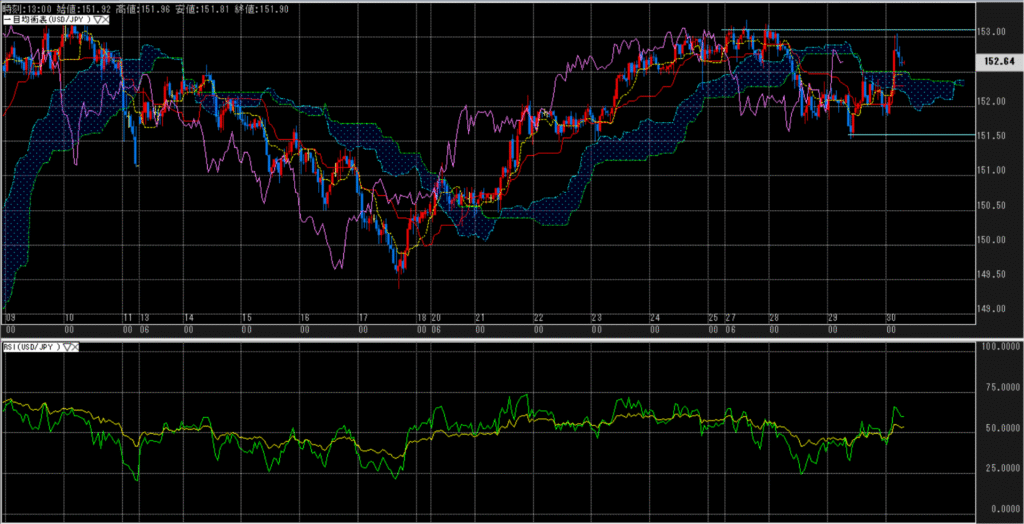1024x524 pixels.
Task: Close the Ichimoku chart via its X icon
Action: pos(107,21)
